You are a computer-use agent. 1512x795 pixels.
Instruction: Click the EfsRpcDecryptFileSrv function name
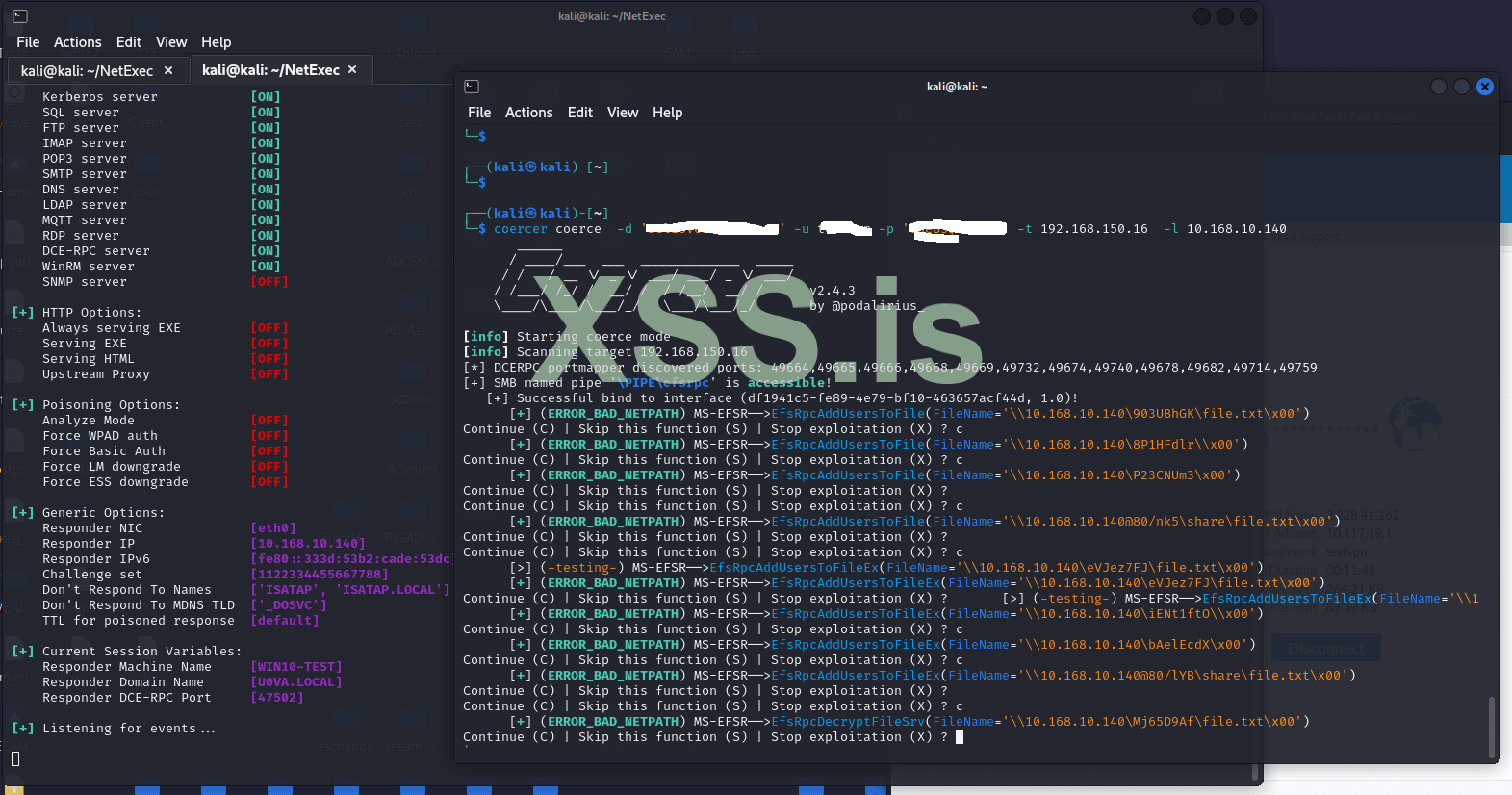[848, 722]
